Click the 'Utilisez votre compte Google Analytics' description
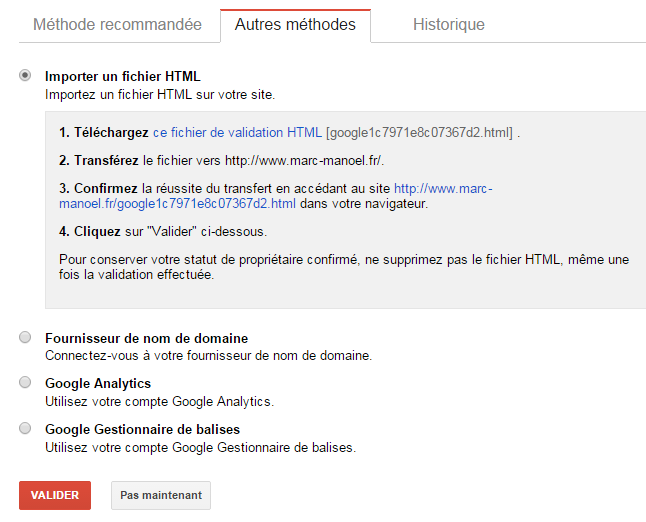This screenshot has height=522, width=646. coord(159,401)
